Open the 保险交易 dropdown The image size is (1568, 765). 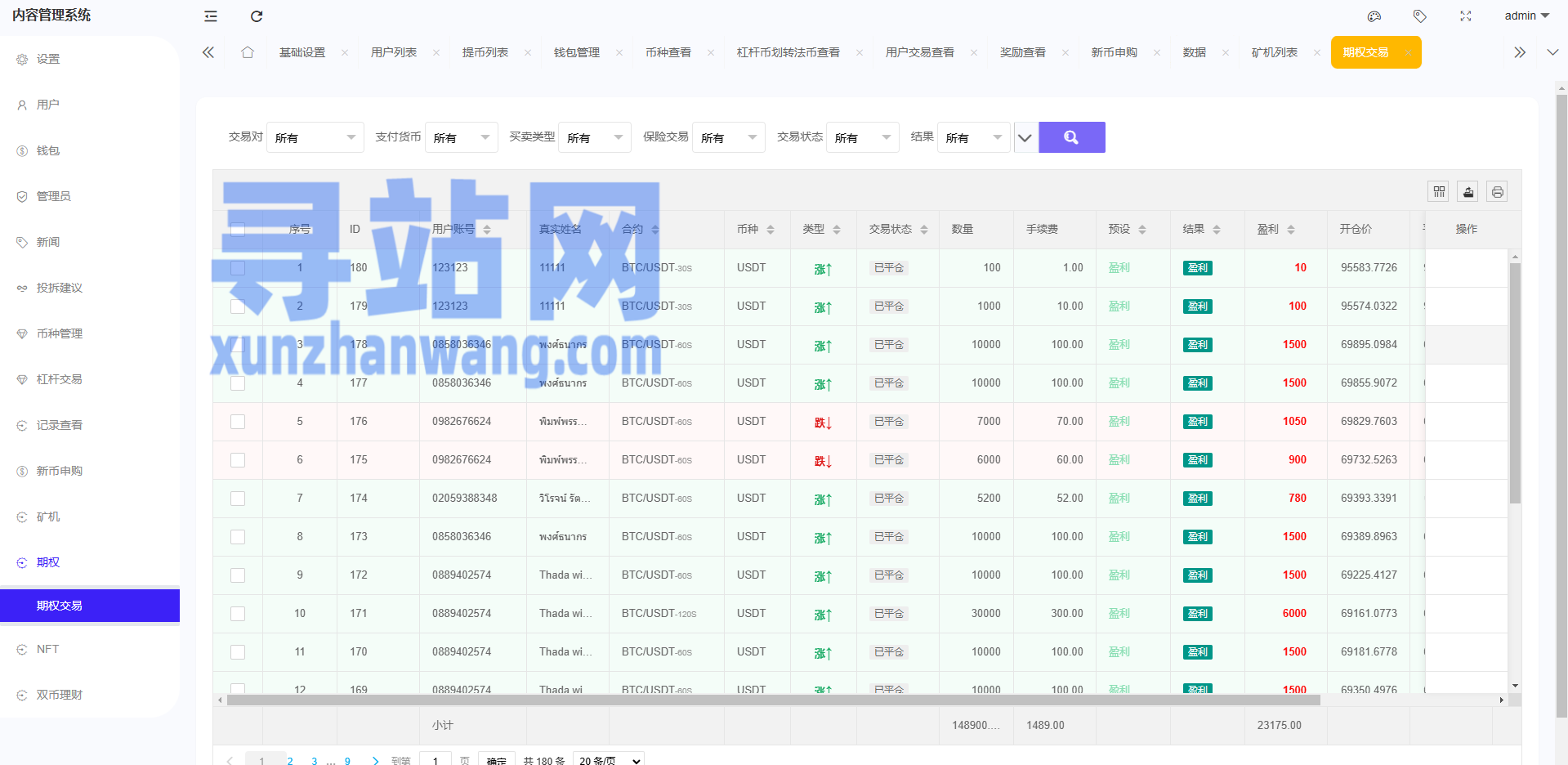click(x=729, y=137)
